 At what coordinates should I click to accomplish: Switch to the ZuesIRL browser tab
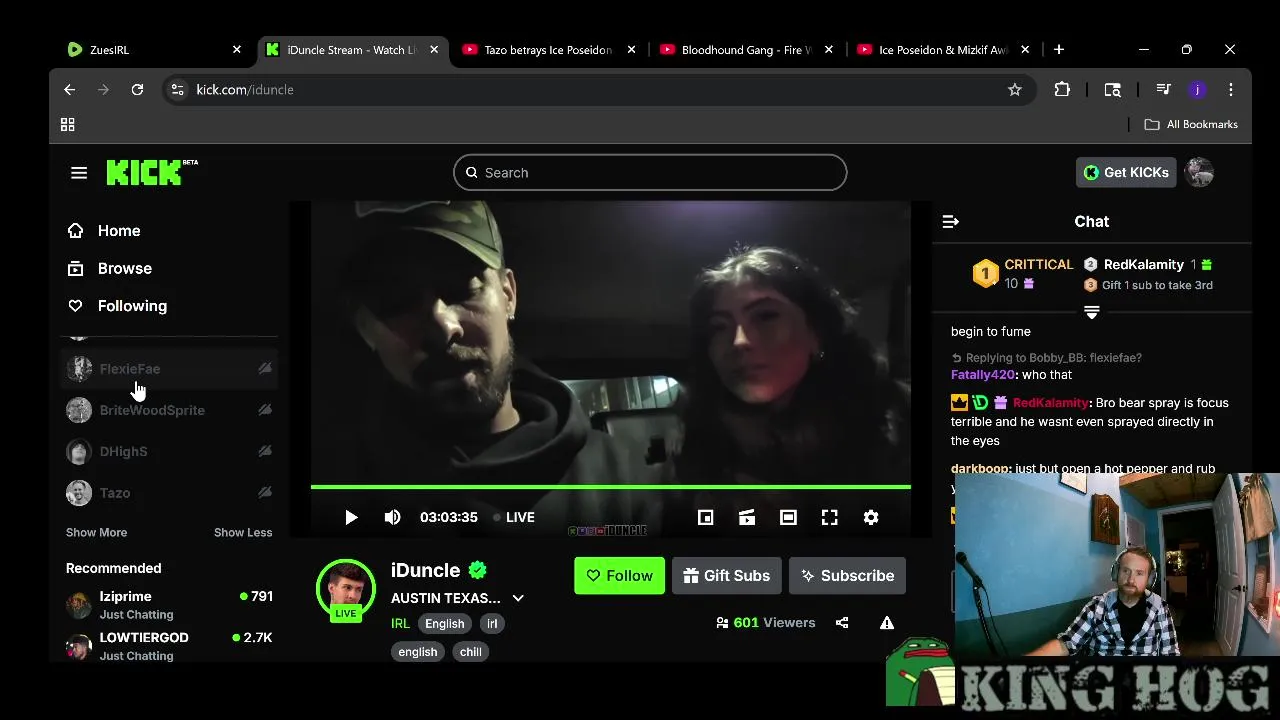pos(153,49)
